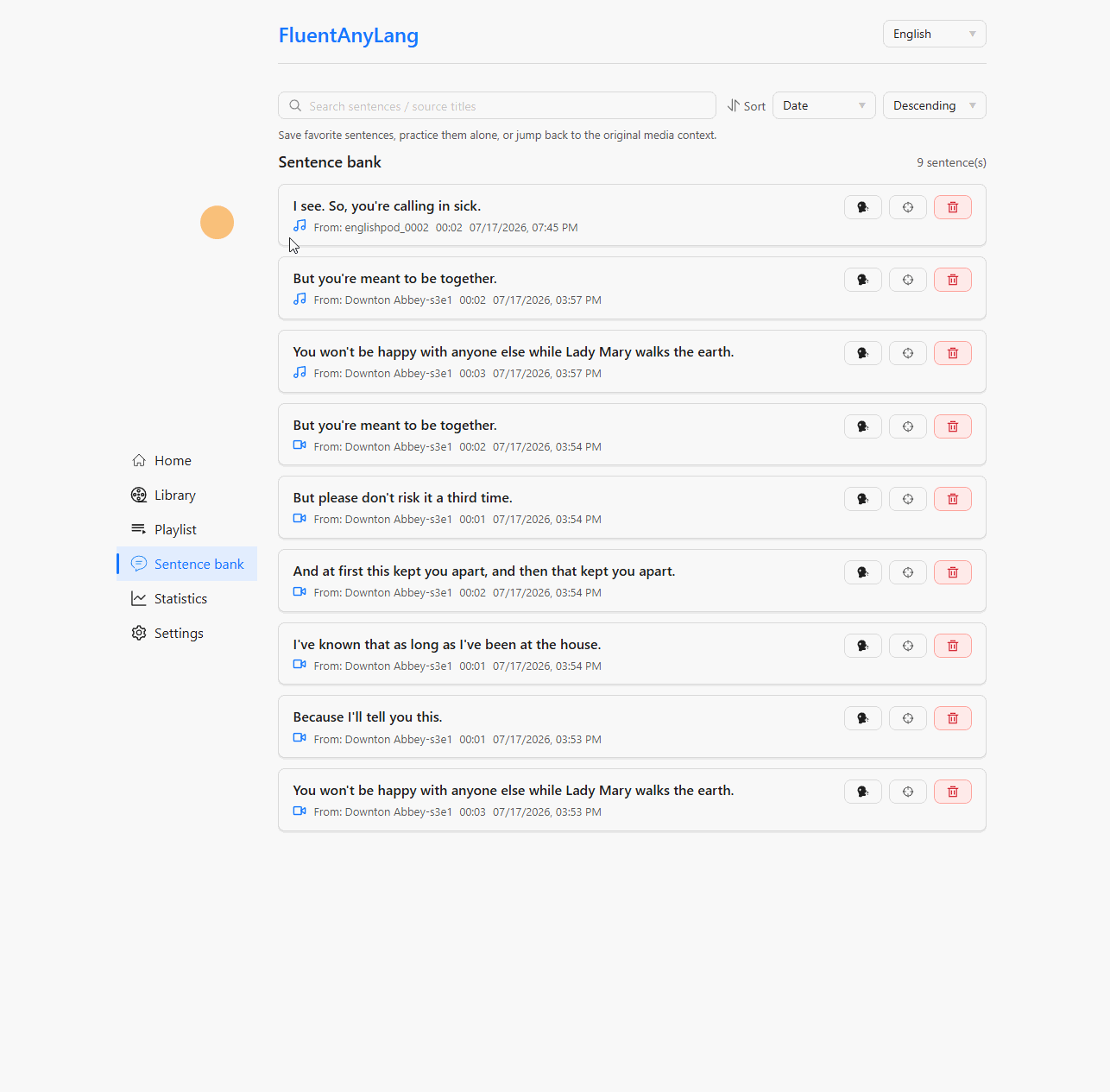Click the speaking-head icon on the first sentence card
The image size is (1110, 1092).
(863, 207)
